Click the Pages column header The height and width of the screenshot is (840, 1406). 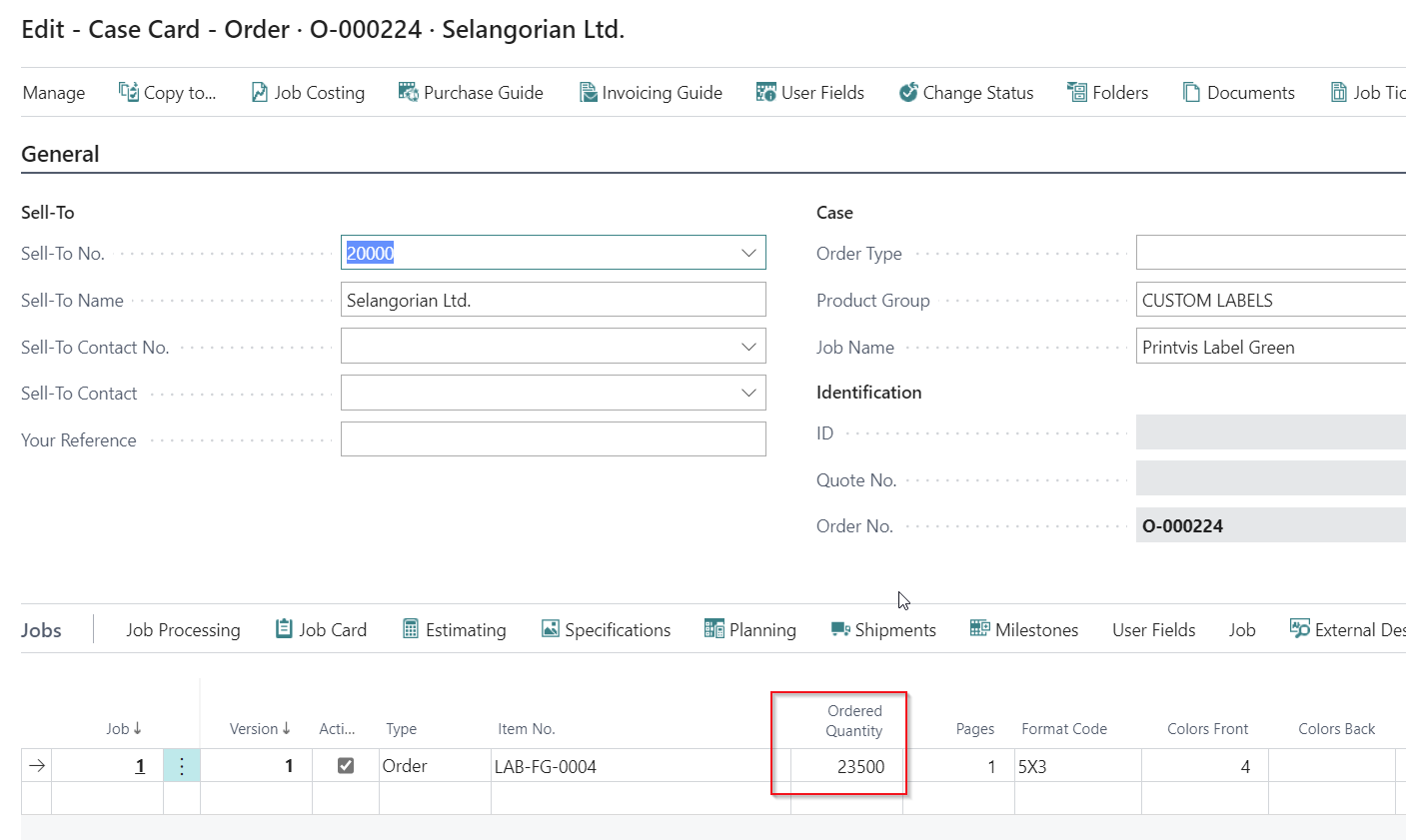pyautogui.click(x=975, y=729)
